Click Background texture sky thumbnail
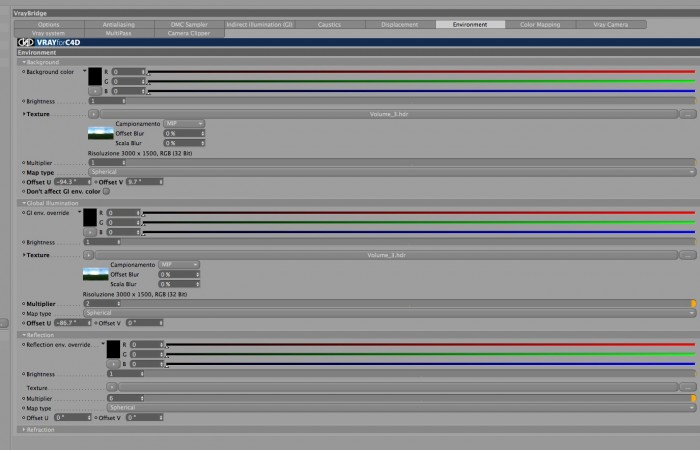Image resolution: width=700 pixels, height=450 pixels. click(x=101, y=133)
